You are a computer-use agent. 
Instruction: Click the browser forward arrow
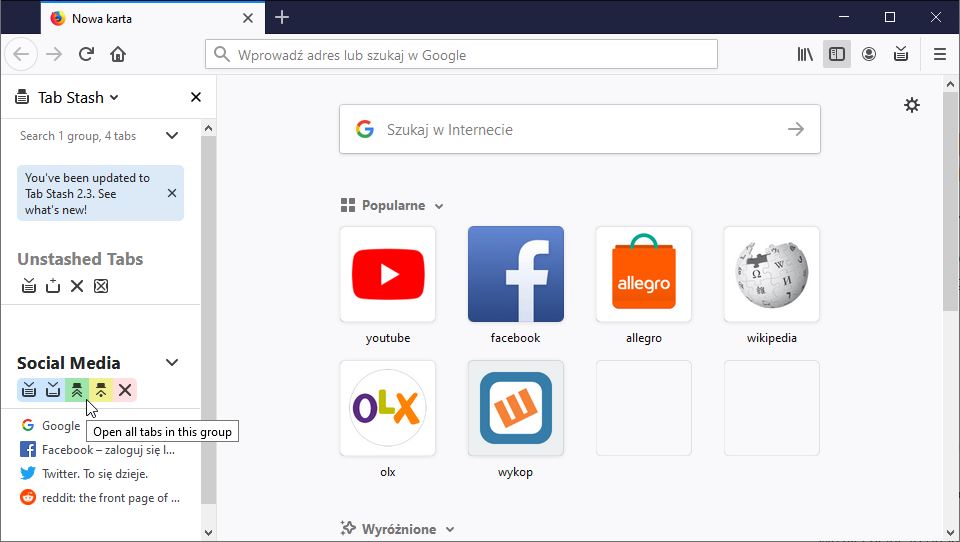pos(54,55)
